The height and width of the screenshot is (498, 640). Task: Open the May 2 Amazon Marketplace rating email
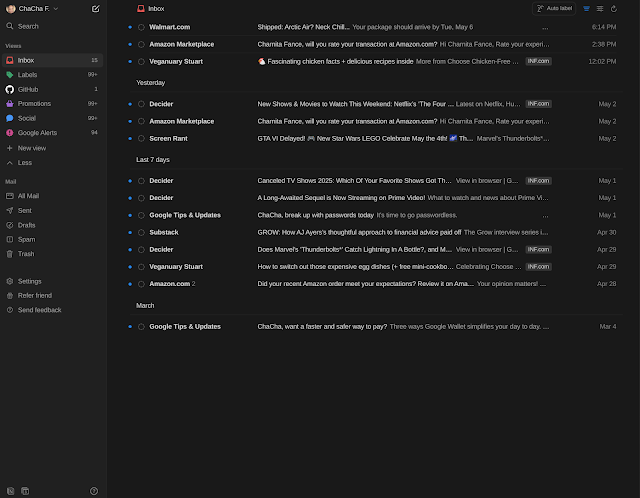pyautogui.click(x=375, y=122)
